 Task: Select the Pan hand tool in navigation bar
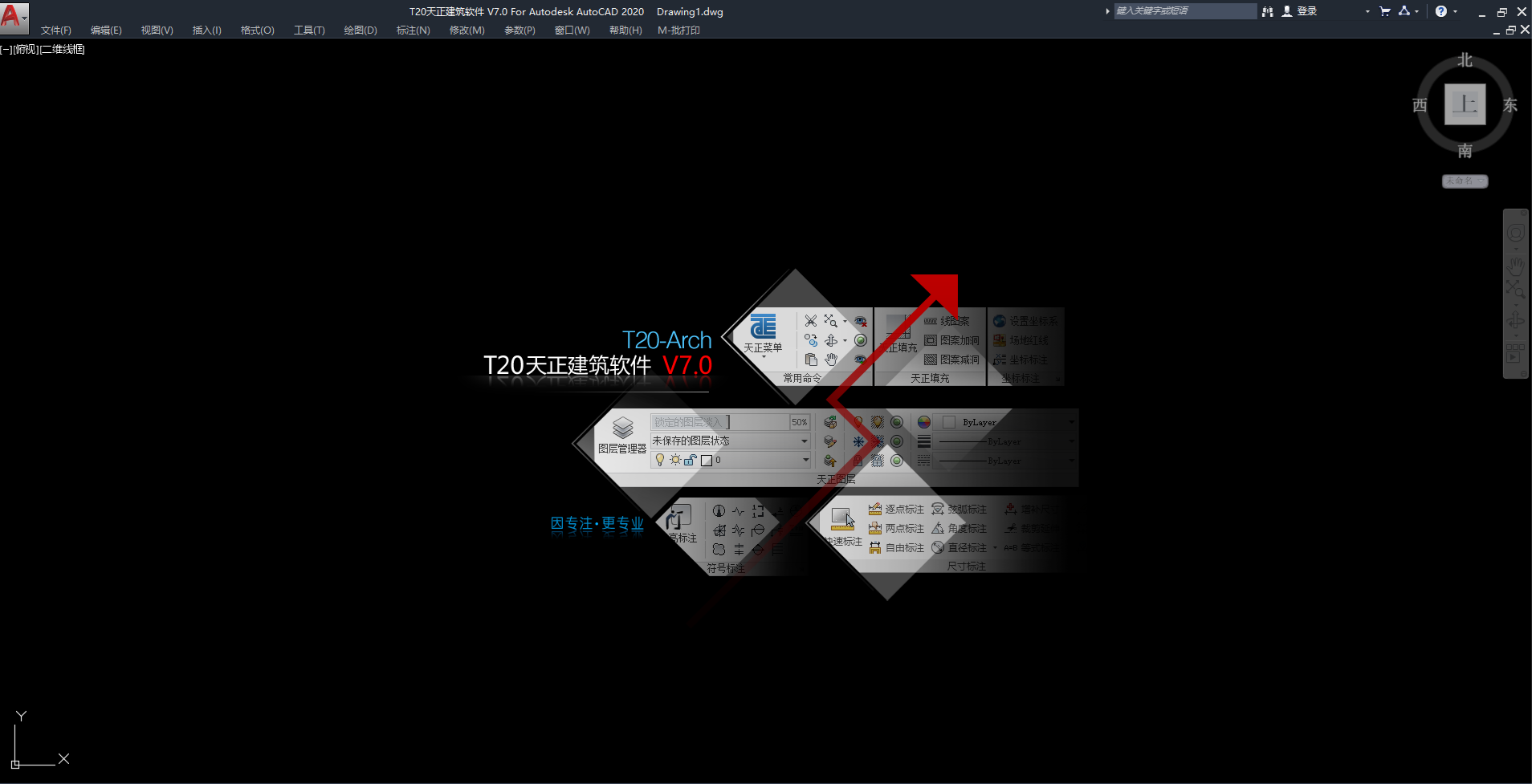(x=1515, y=265)
